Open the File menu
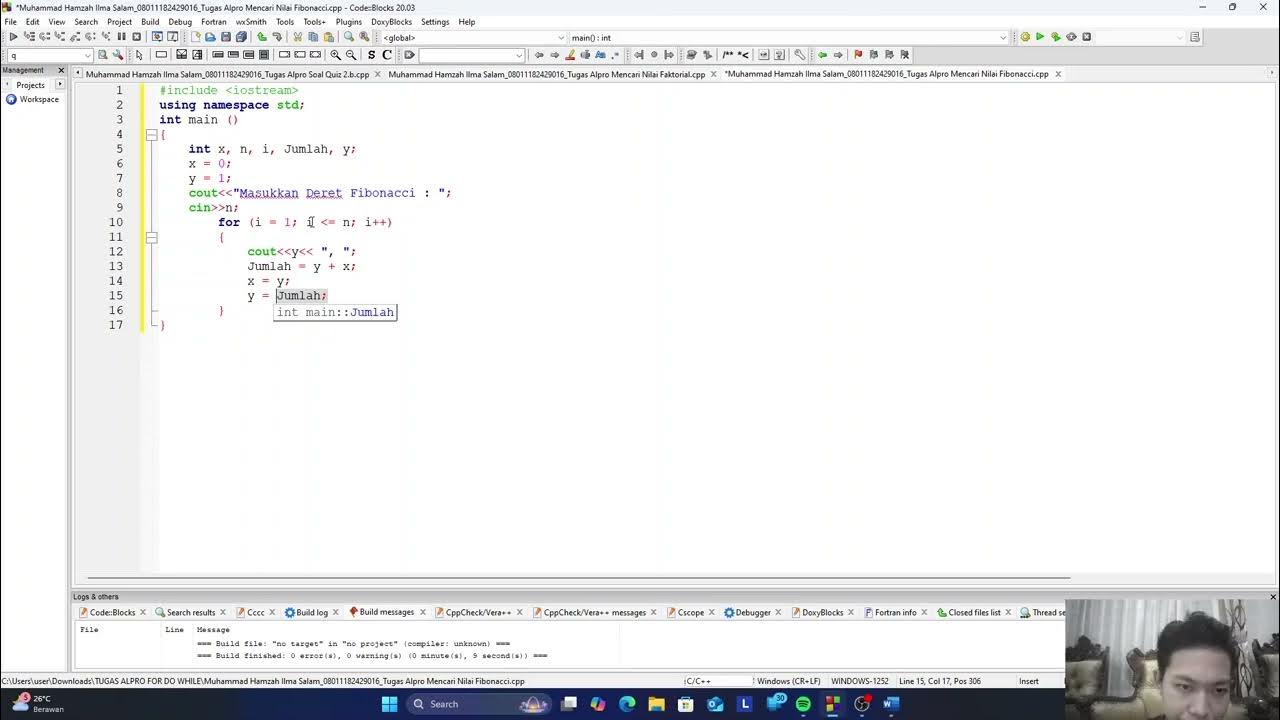Image resolution: width=1280 pixels, height=720 pixels. (x=10, y=21)
